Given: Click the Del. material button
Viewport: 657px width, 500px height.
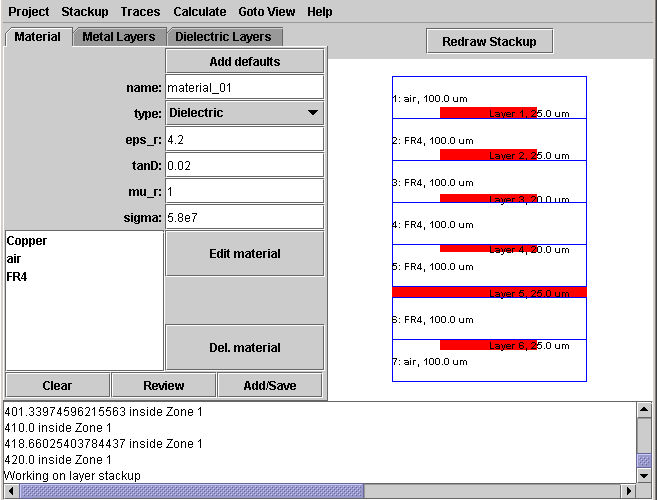Looking at the screenshot, I should click(244, 348).
